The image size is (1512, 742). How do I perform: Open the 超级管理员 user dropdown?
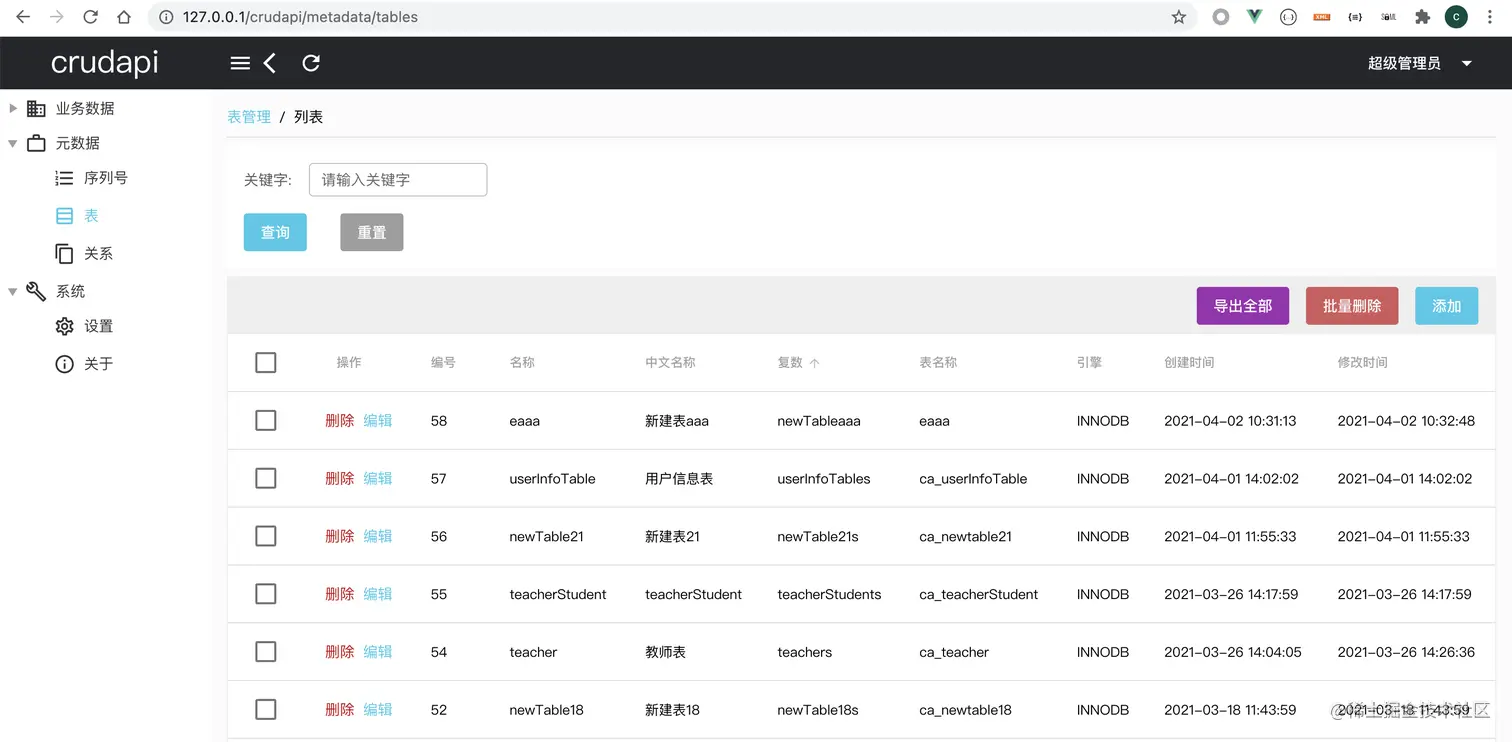[x=1420, y=63]
